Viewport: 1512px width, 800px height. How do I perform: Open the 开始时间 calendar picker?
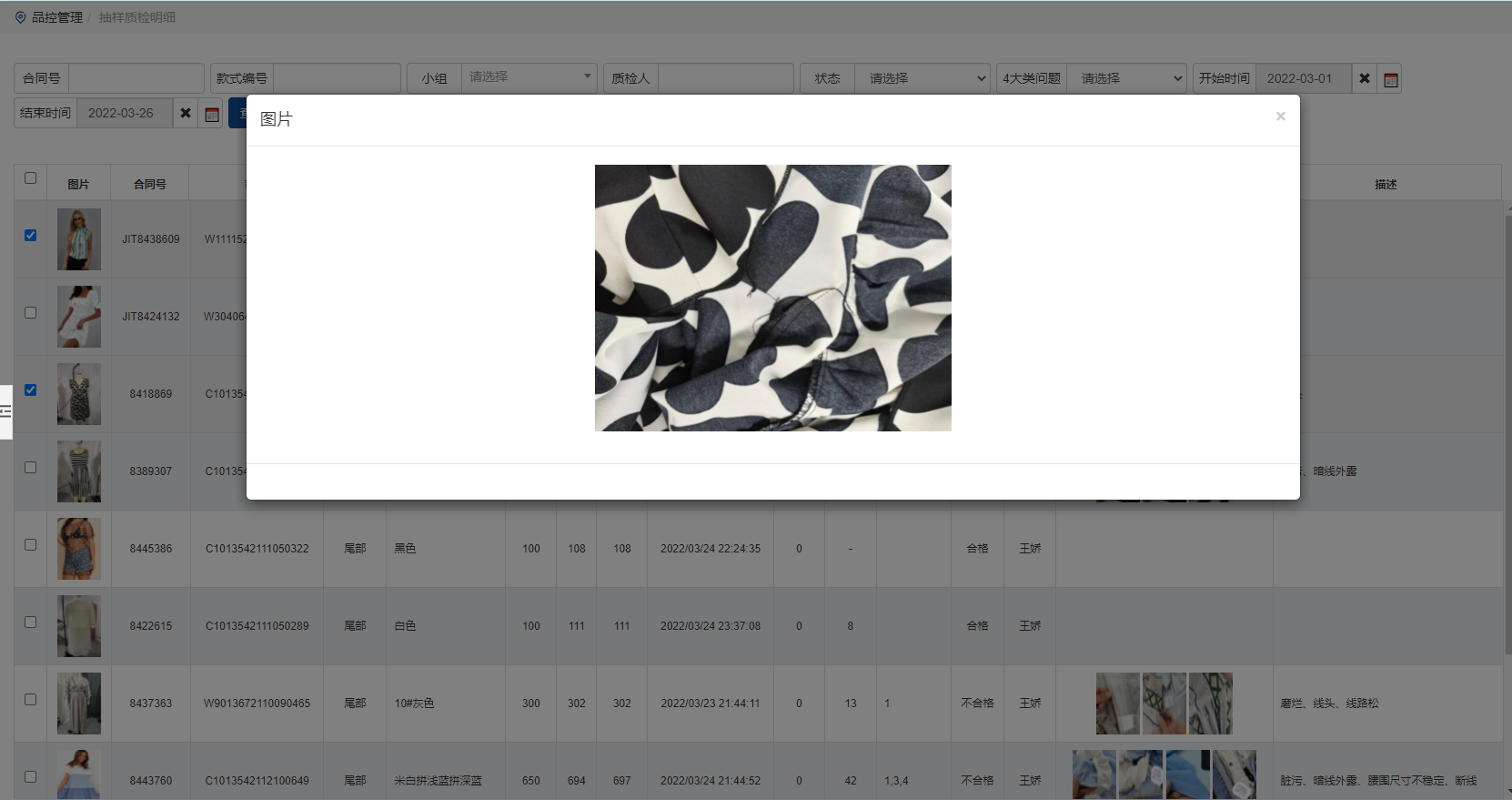[x=1390, y=79]
